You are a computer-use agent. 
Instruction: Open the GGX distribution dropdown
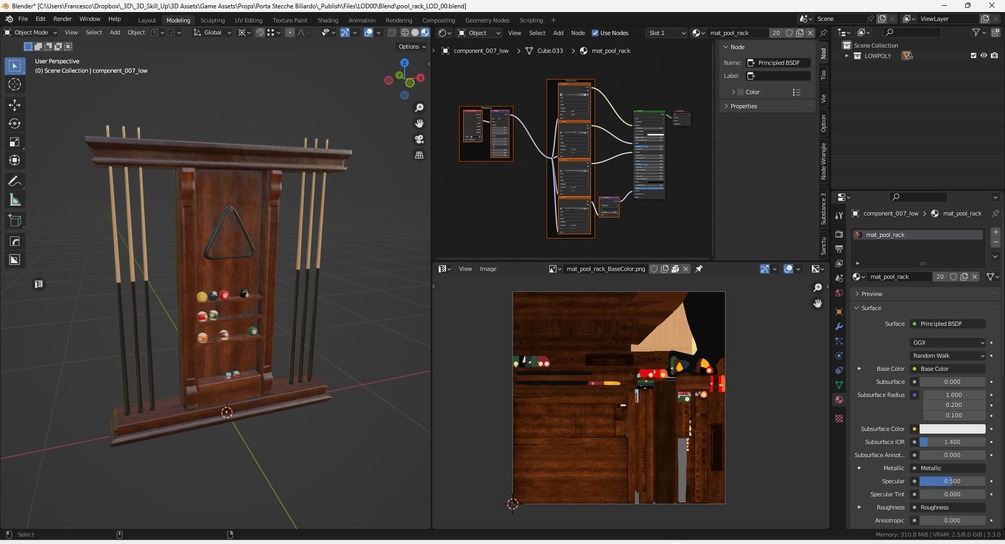947,342
